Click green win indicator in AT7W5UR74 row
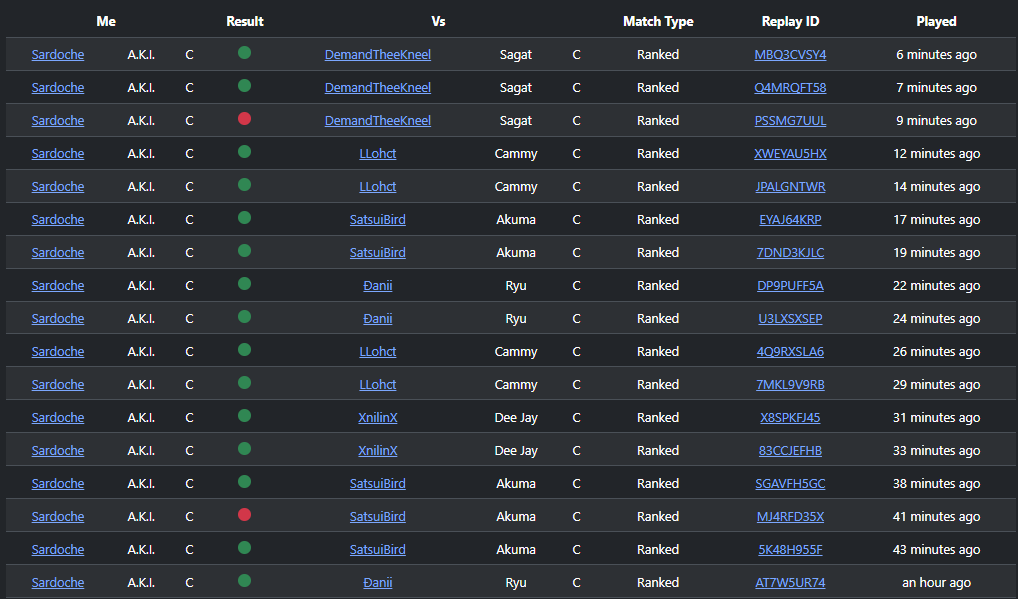This screenshot has width=1018, height=599. [x=244, y=581]
